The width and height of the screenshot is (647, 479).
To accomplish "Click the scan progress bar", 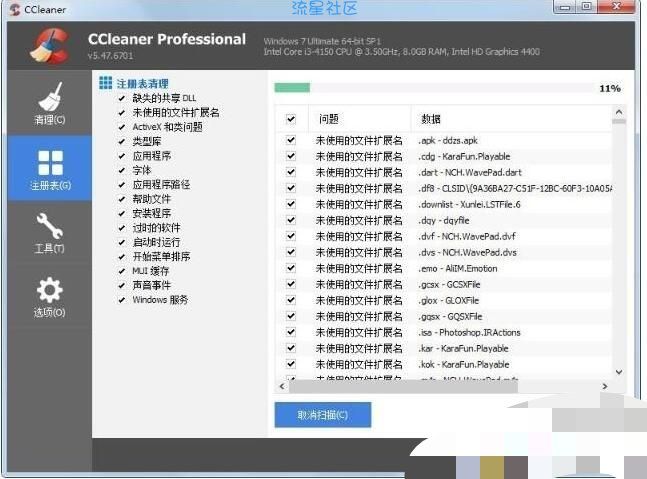I will [x=434, y=88].
